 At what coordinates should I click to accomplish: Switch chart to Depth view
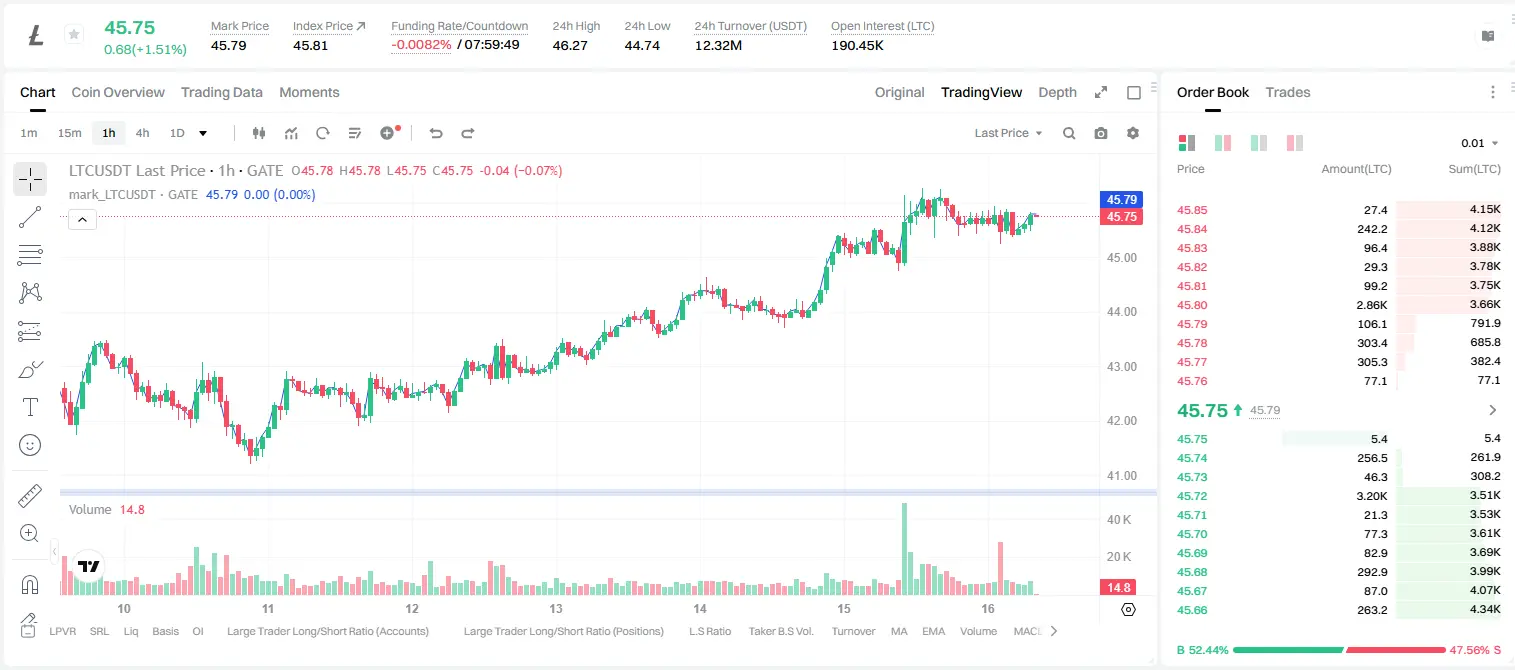pyautogui.click(x=1057, y=92)
